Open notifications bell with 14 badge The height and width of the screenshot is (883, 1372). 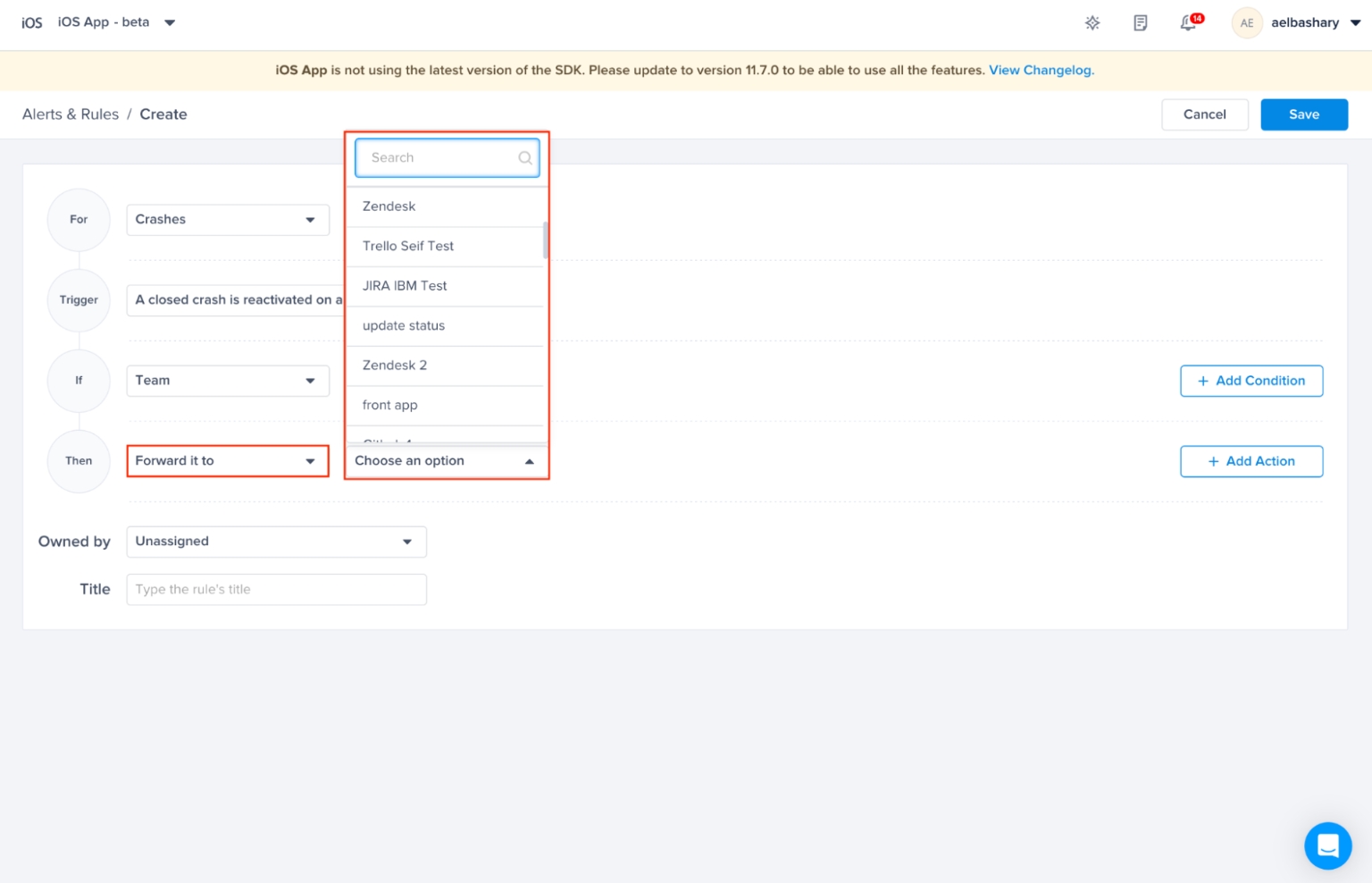(x=1188, y=23)
